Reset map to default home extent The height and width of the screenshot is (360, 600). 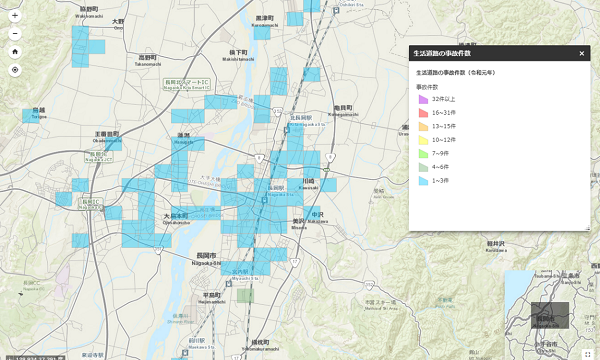15,52
